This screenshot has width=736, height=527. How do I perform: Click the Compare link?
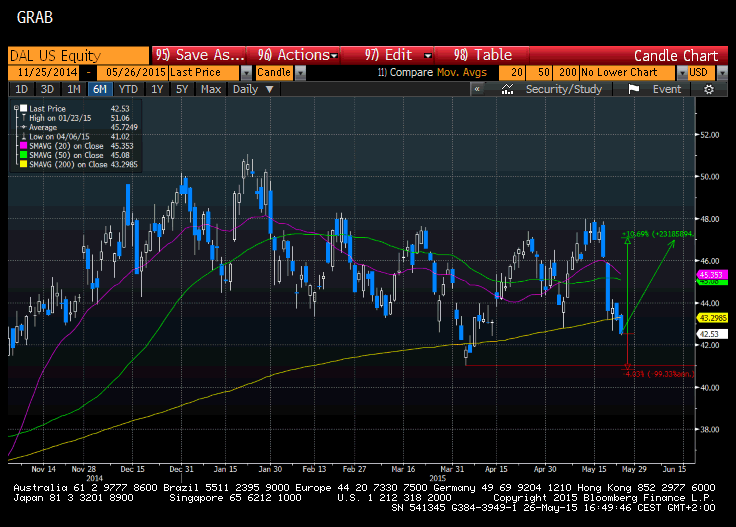(406, 73)
